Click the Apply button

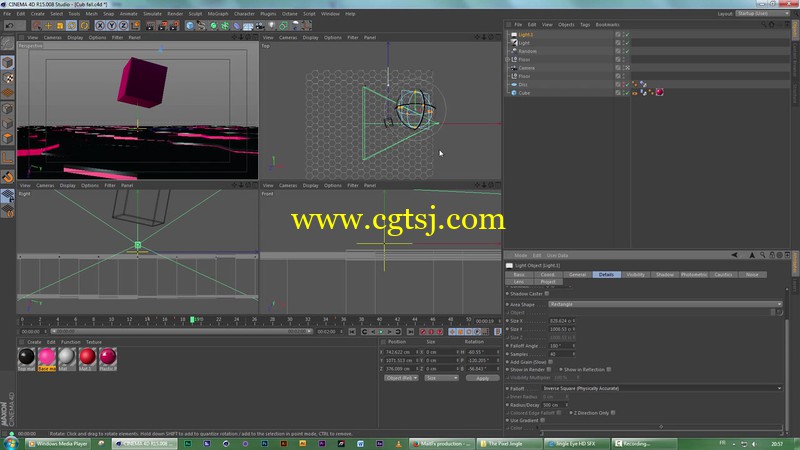click(482, 378)
